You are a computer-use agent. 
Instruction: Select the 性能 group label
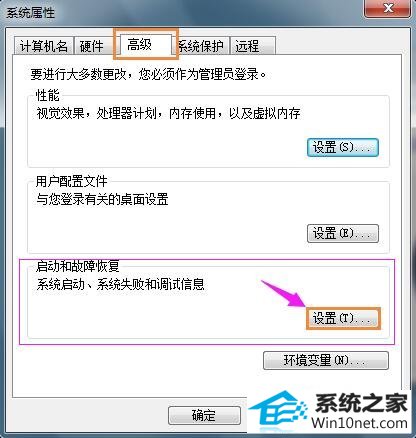click(48, 95)
